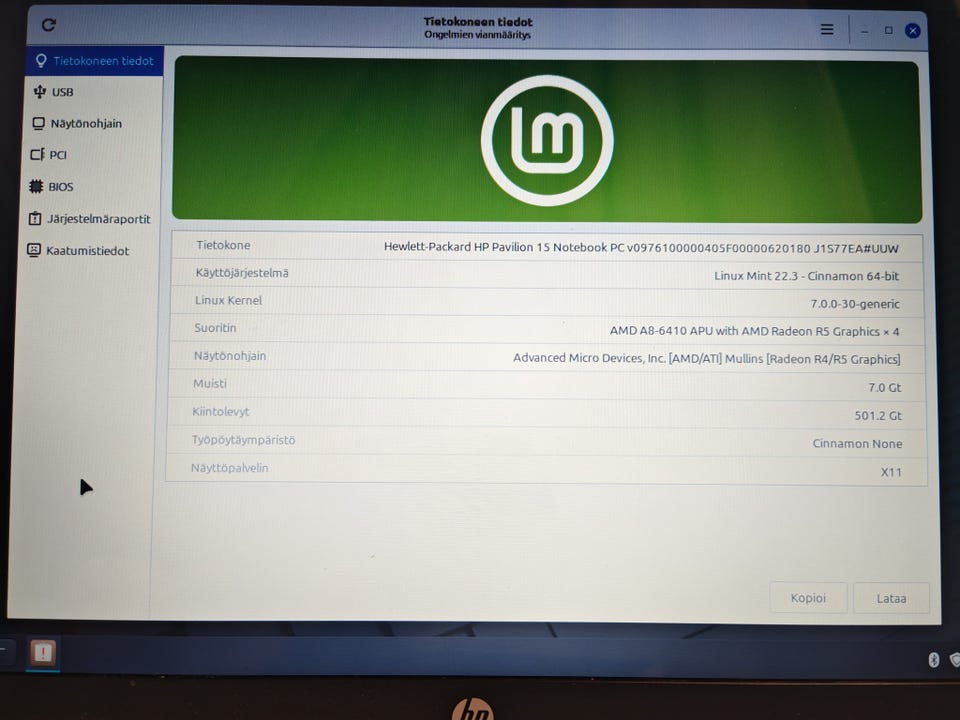The image size is (960, 720).
Task: Open the Näytönohjain section
Action: click(92, 123)
